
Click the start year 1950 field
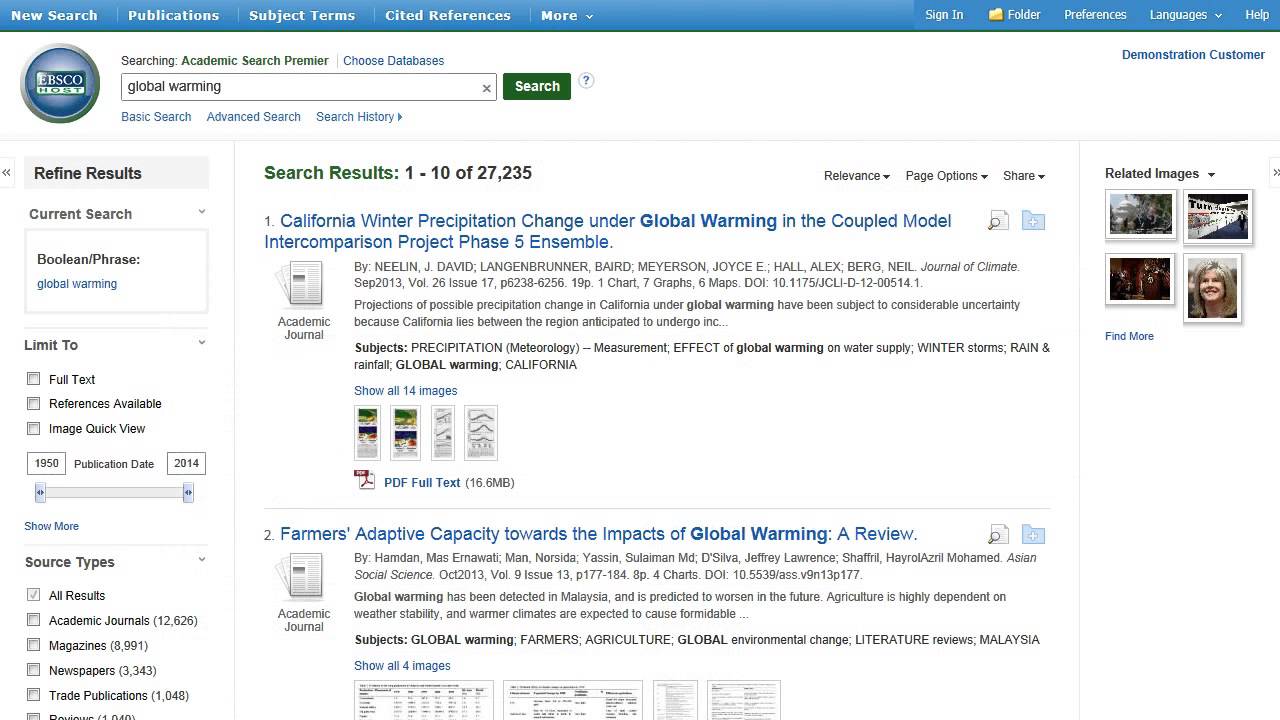pyautogui.click(x=47, y=463)
